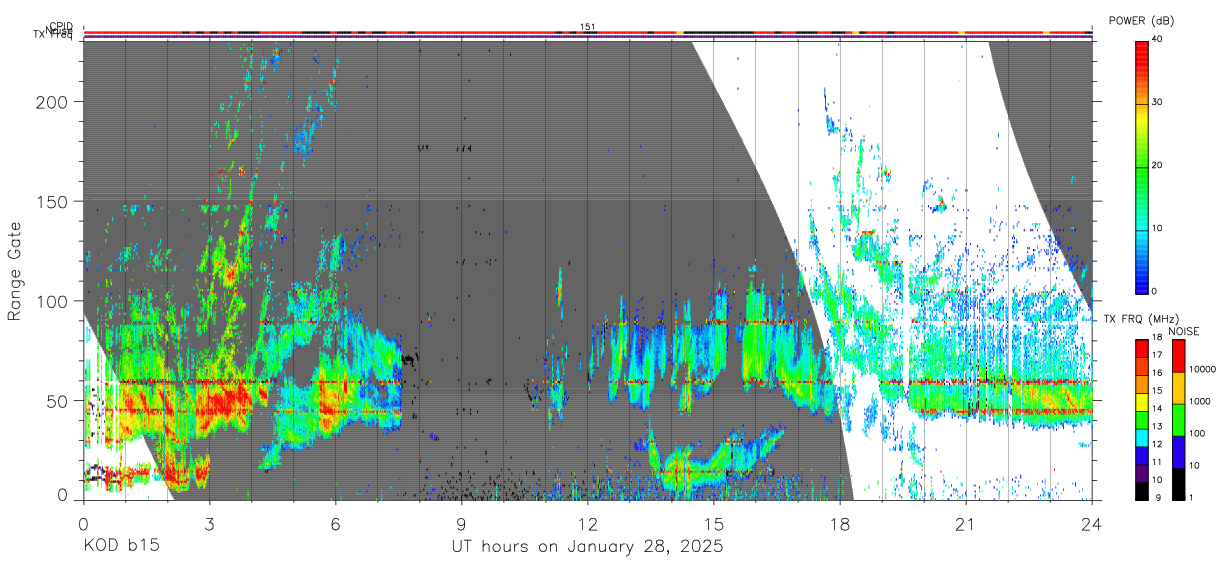Screen dimensions: 1228x567
Task: Click the CPID label at top left
Action: coord(61,27)
